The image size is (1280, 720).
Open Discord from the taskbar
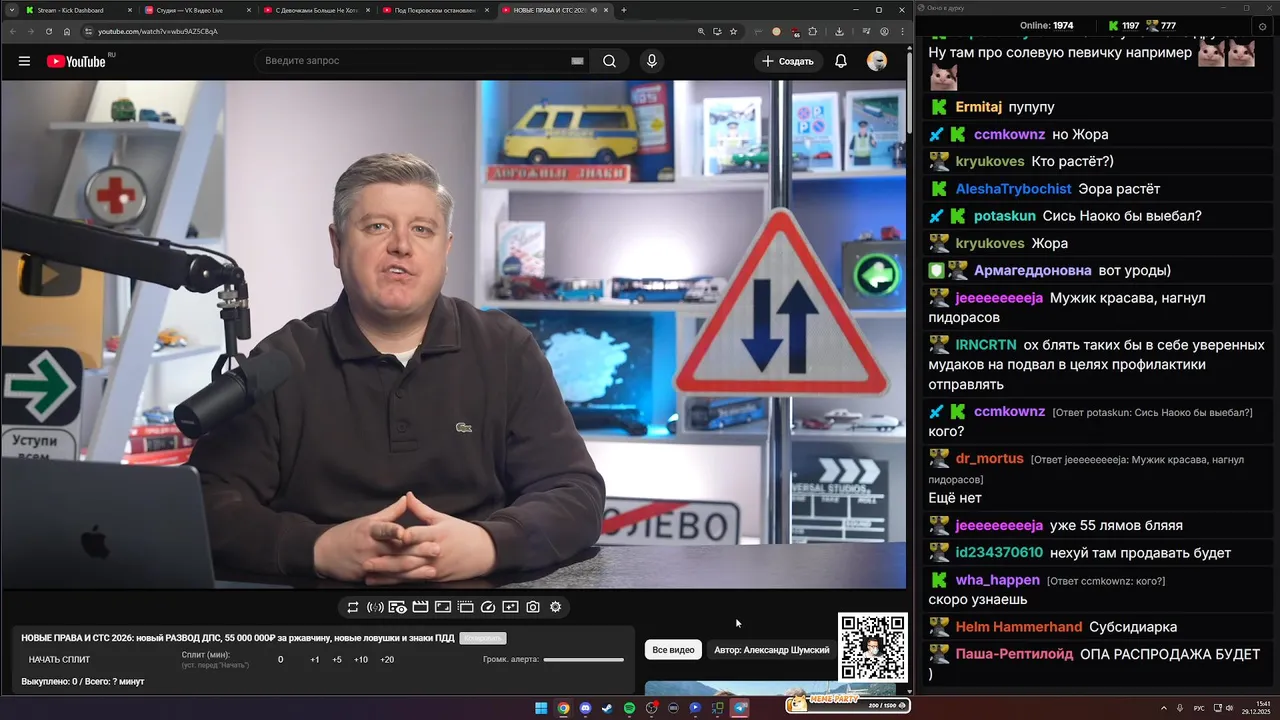click(585, 708)
